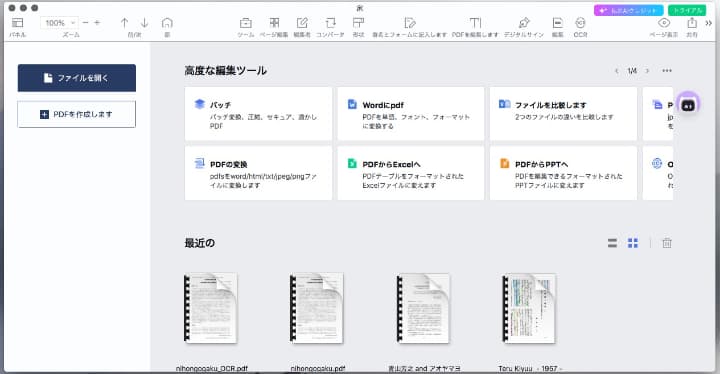Click the nihongooaku.pdf file name
Image resolution: width=720 pixels, height=374 pixels.
tap(318, 368)
